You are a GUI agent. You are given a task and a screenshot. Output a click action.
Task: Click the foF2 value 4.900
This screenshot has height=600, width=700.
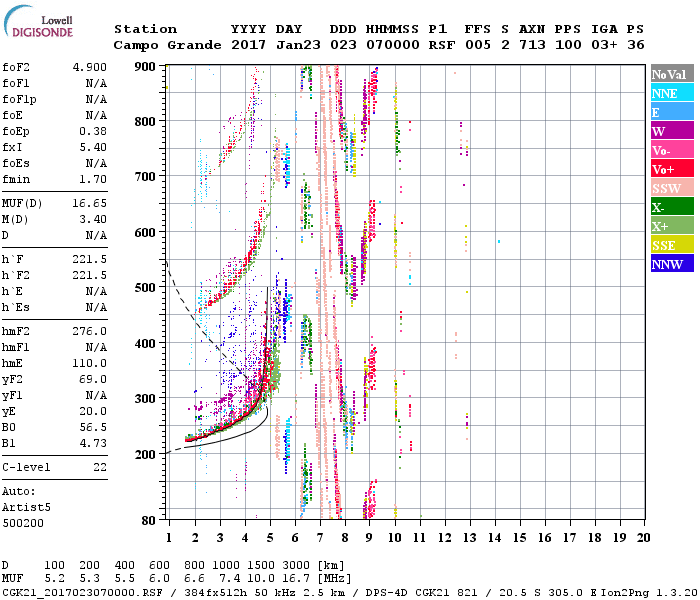point(88,69)
